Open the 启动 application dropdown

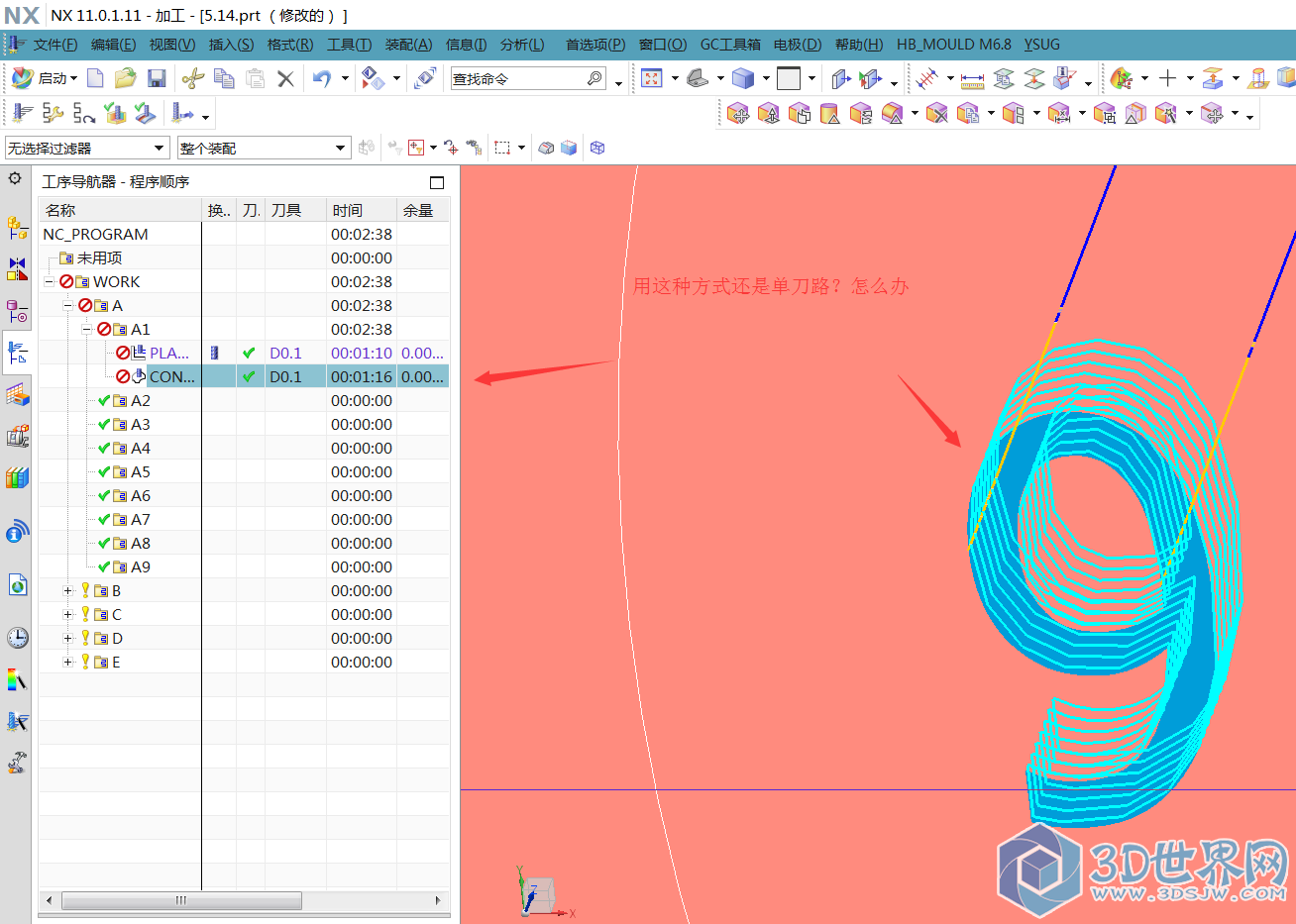(44, 78)
